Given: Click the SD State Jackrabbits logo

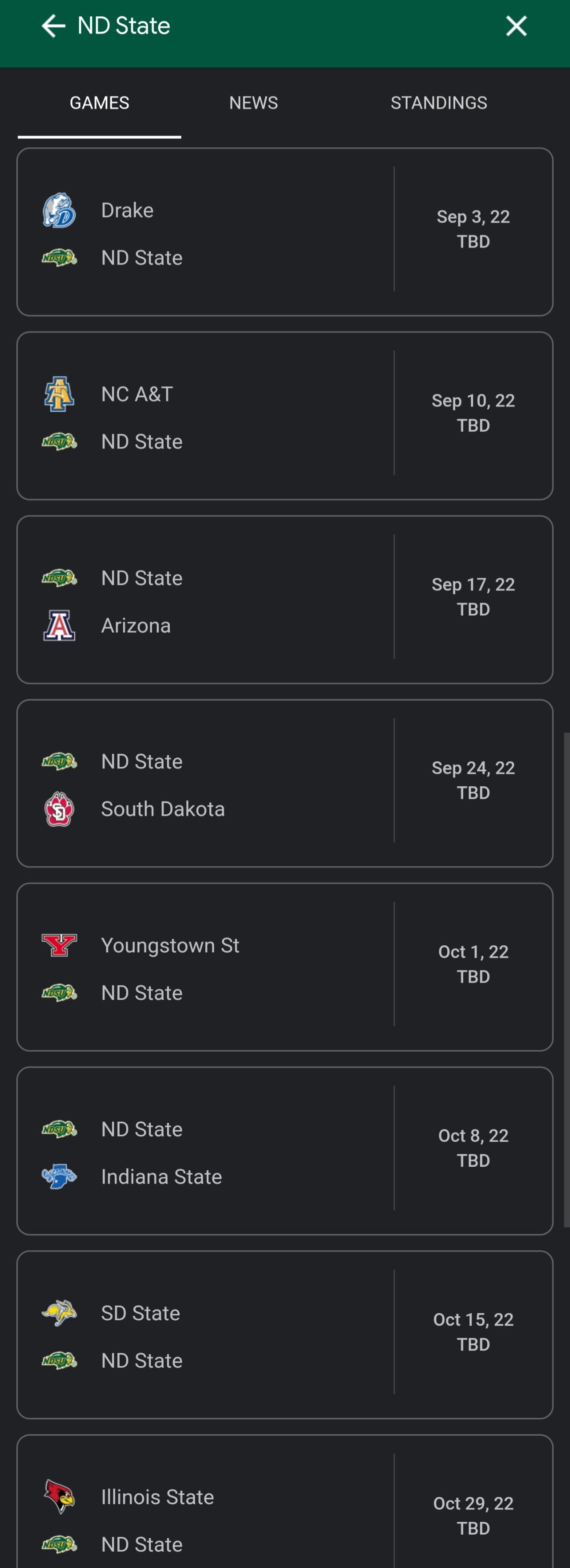Looking at the screenshot, I should tap(59, 1313).
